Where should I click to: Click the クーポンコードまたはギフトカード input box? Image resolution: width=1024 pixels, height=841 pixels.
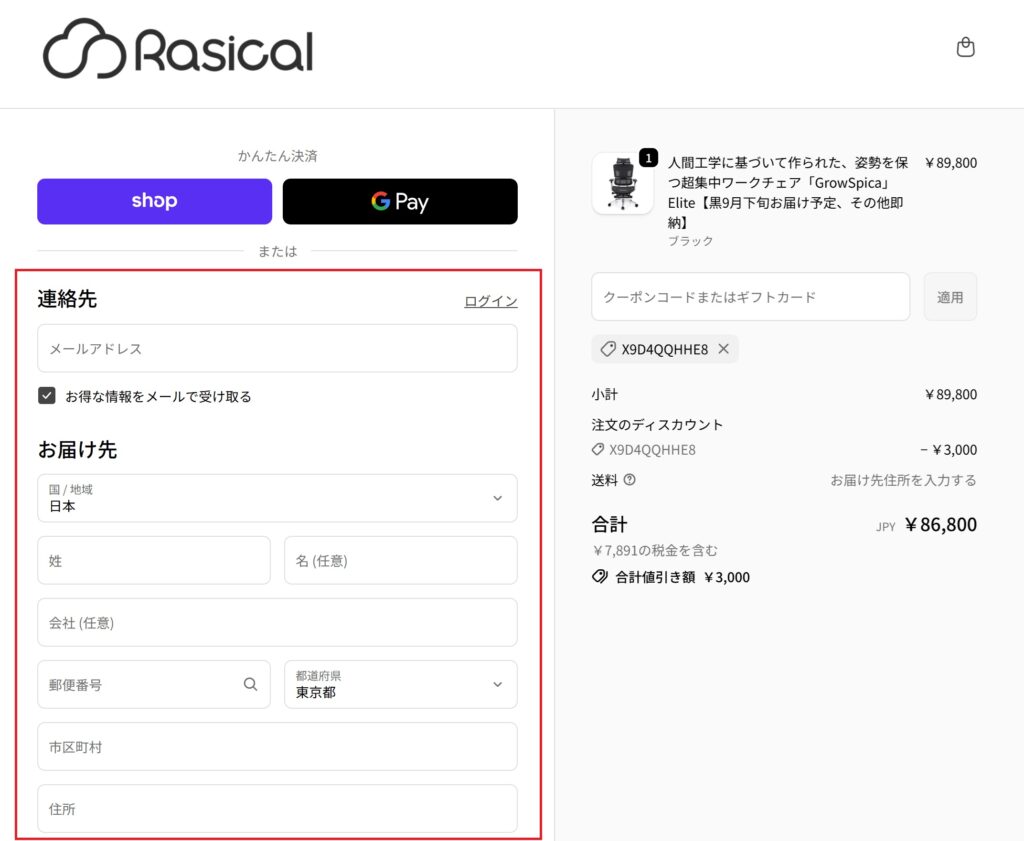coord(750,297)
